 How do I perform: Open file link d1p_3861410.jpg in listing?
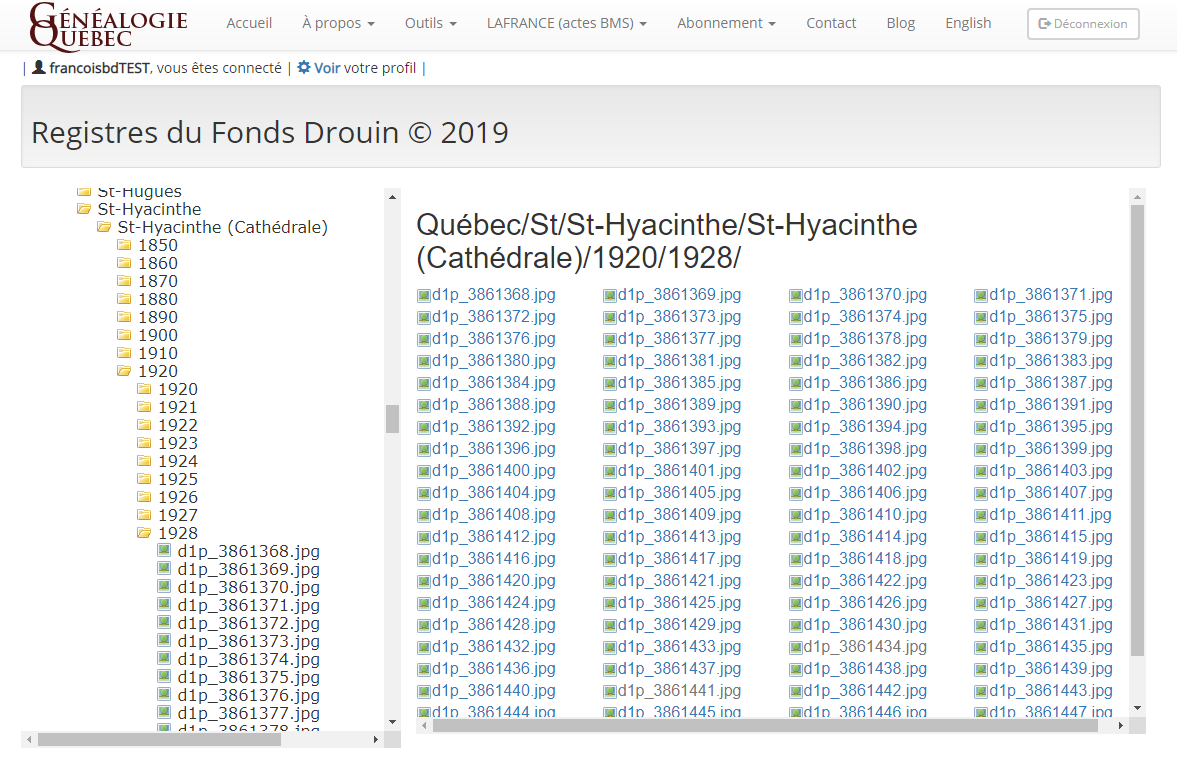pyautogui.click(x=865, y=515)
